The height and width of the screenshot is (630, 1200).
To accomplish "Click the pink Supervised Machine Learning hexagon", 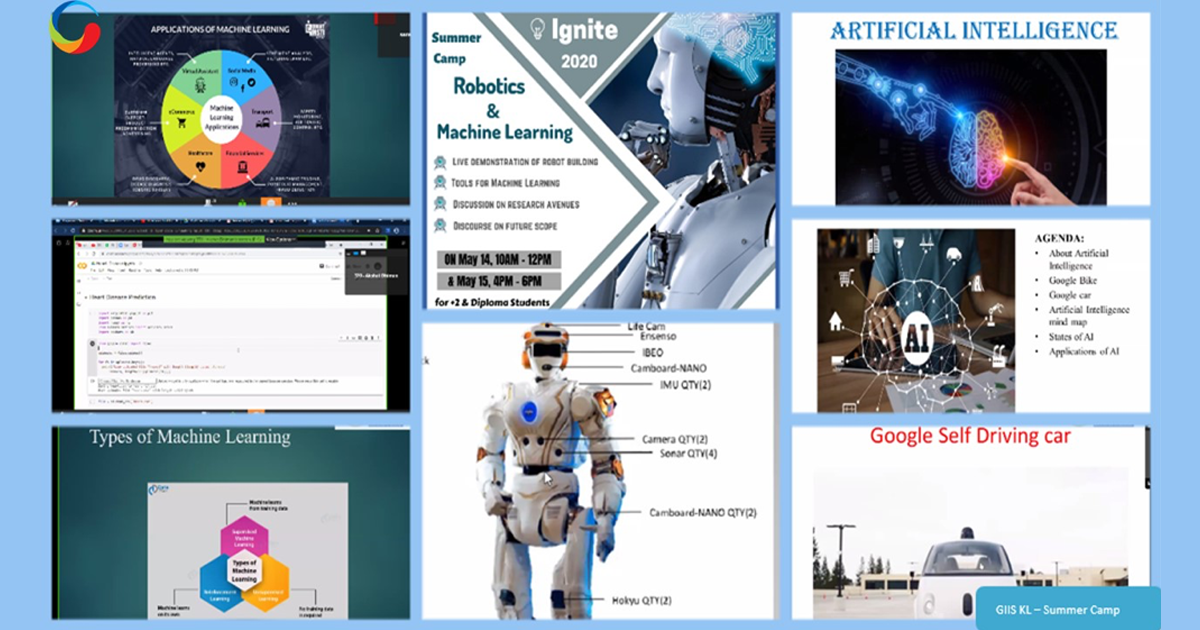I will [245, 538].
